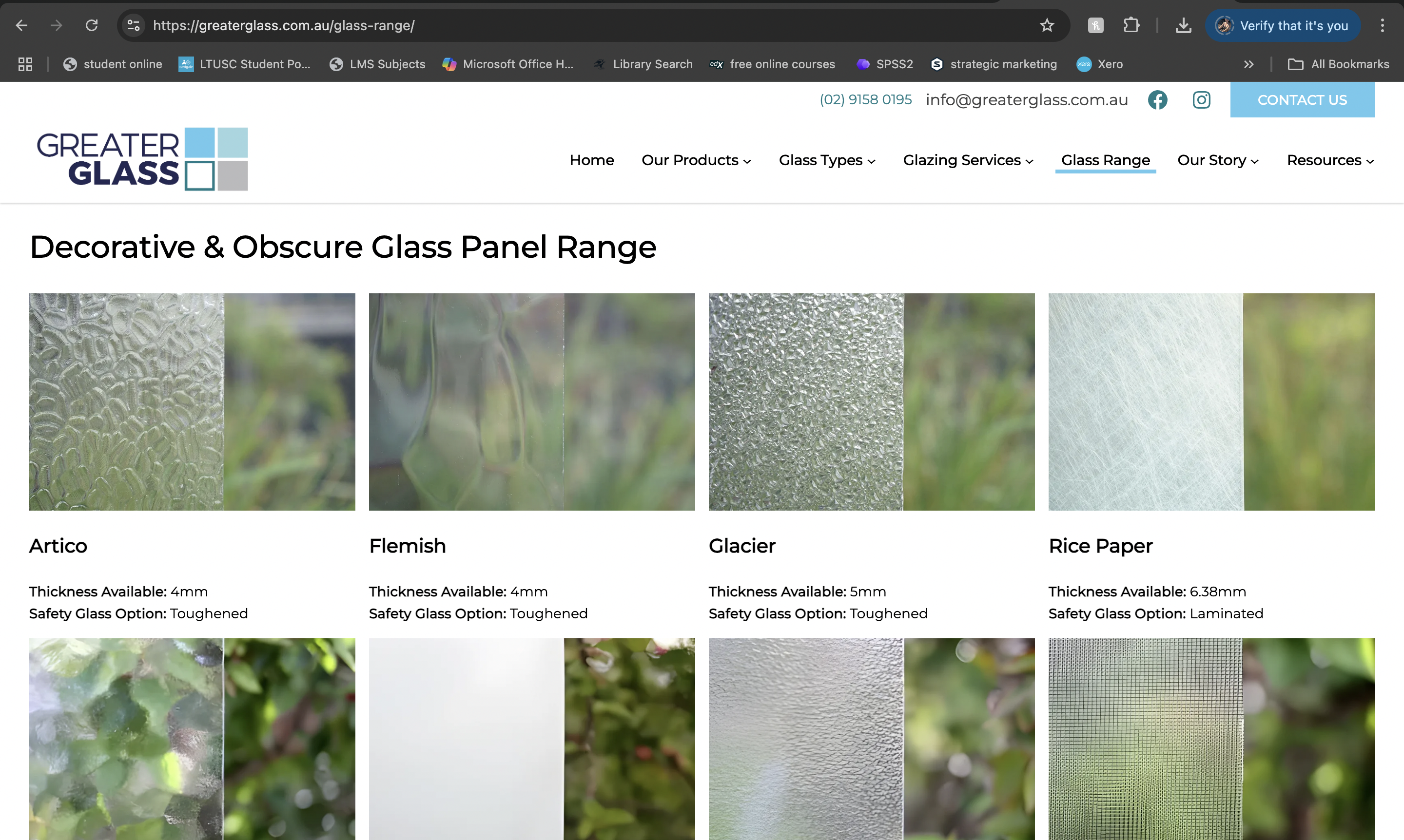Open the Facebook page icon
The image size is (1404, 840).
[1158, 99]
